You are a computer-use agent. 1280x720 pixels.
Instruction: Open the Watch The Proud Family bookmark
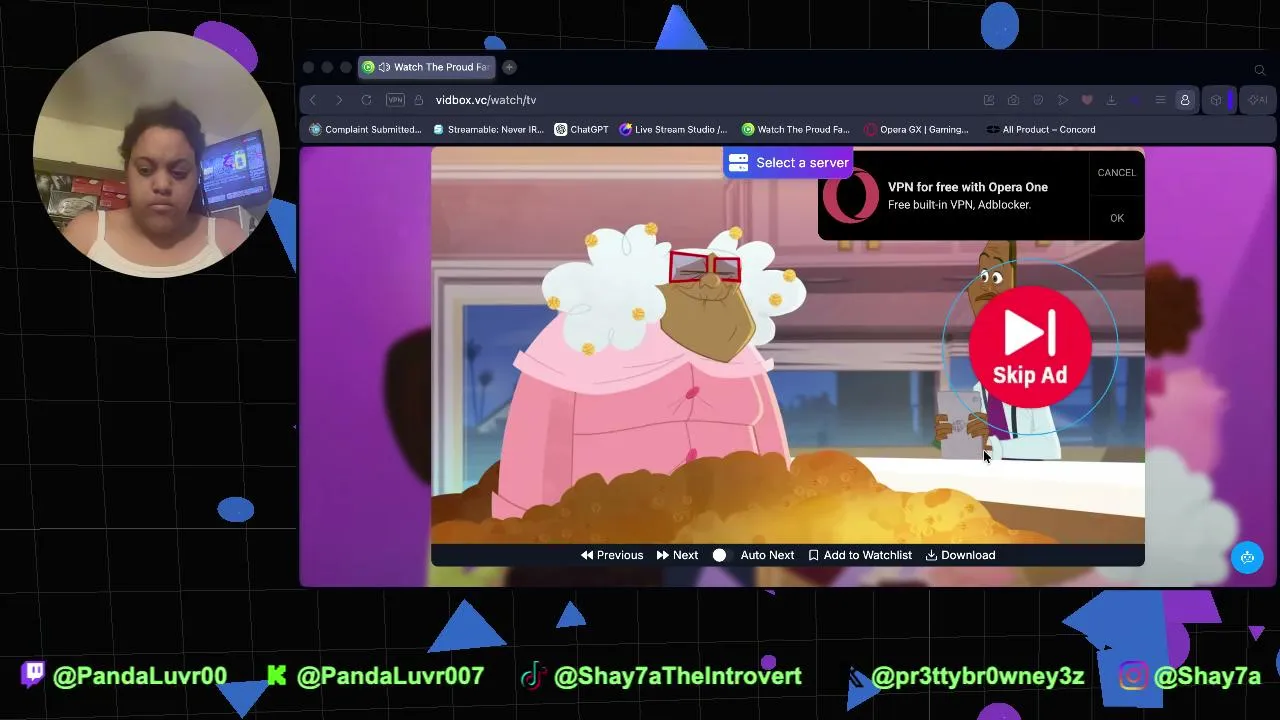click(796, 129)
